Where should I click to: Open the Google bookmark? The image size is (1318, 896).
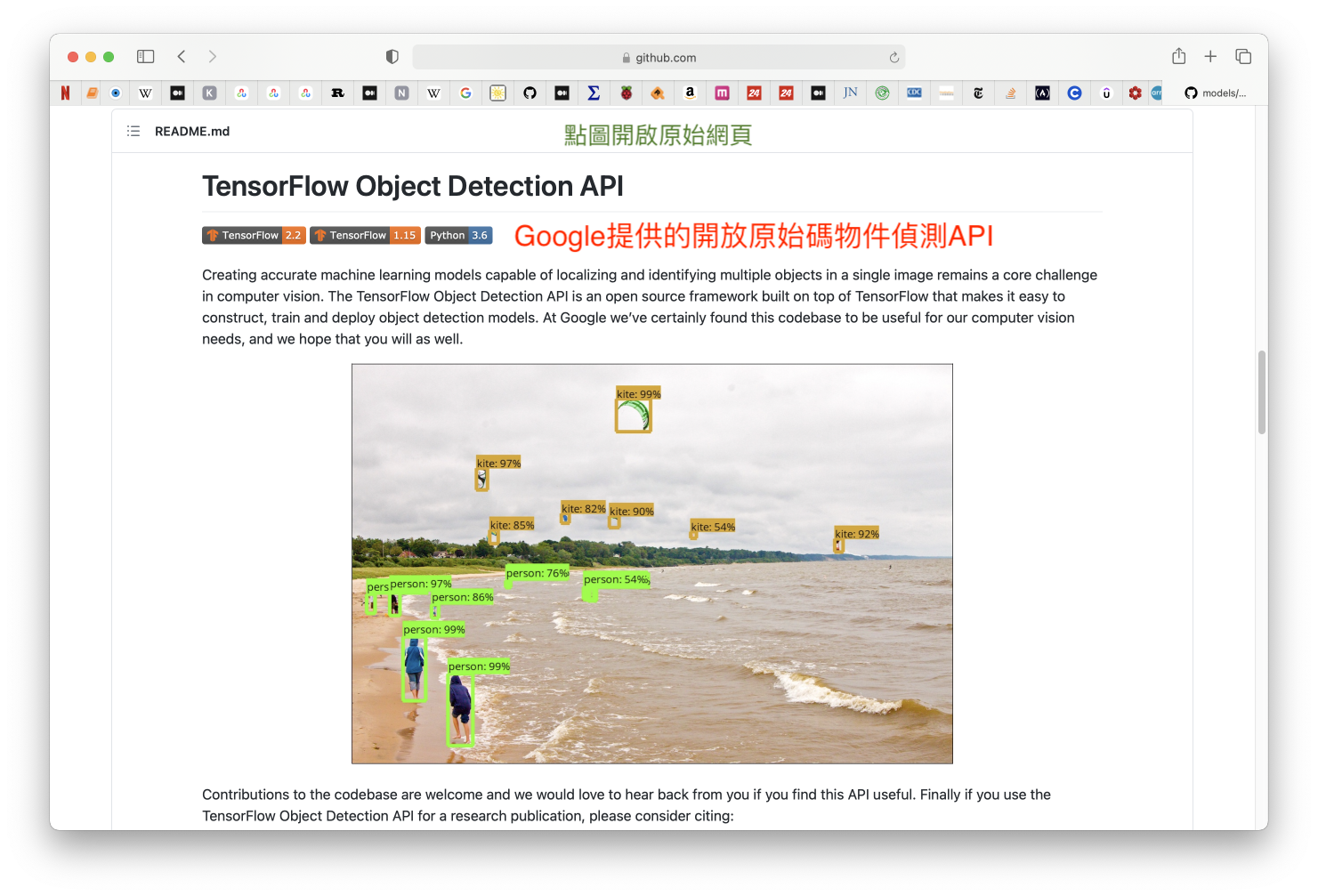point(465,93)
